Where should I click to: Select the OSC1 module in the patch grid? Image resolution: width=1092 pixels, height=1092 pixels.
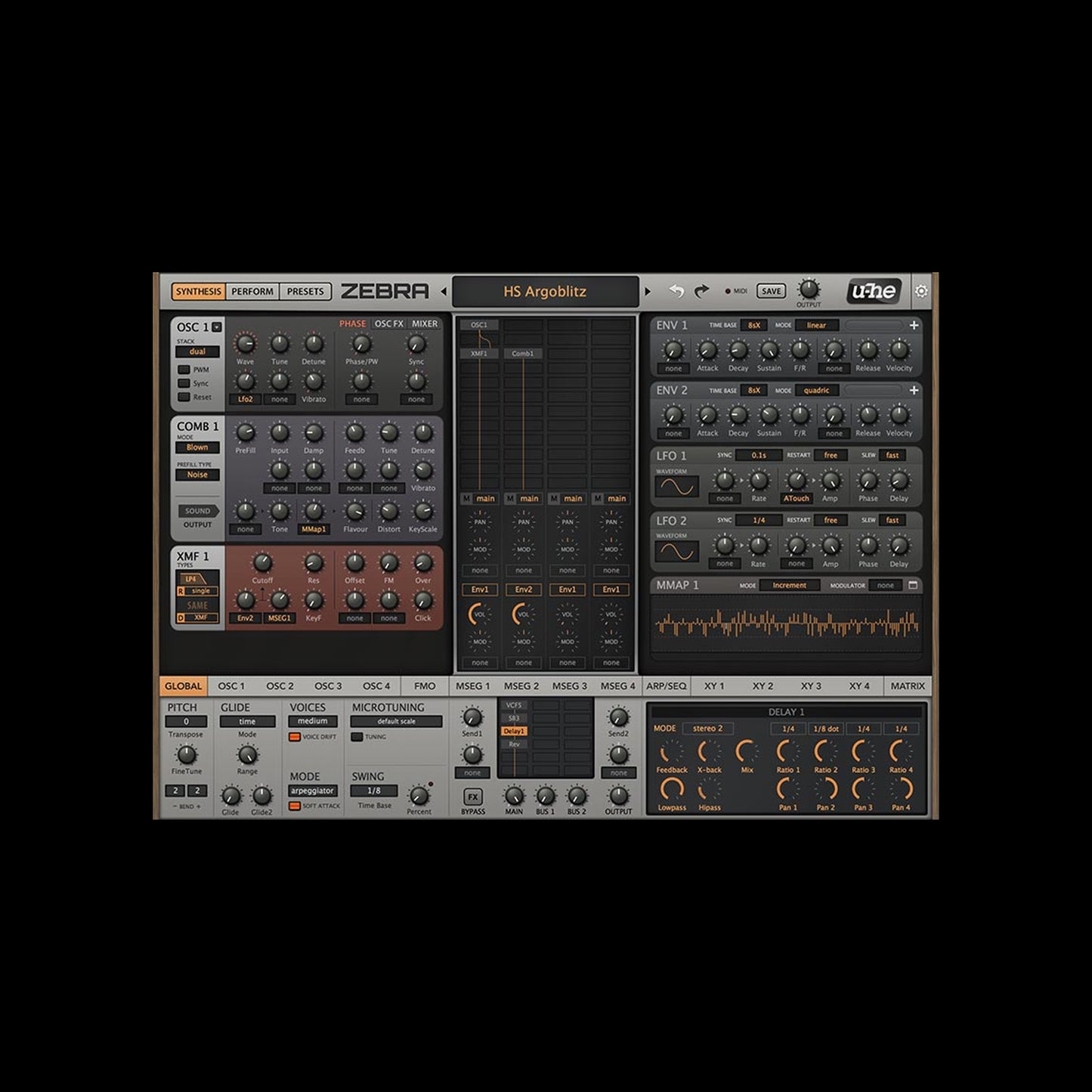(479, 325)
